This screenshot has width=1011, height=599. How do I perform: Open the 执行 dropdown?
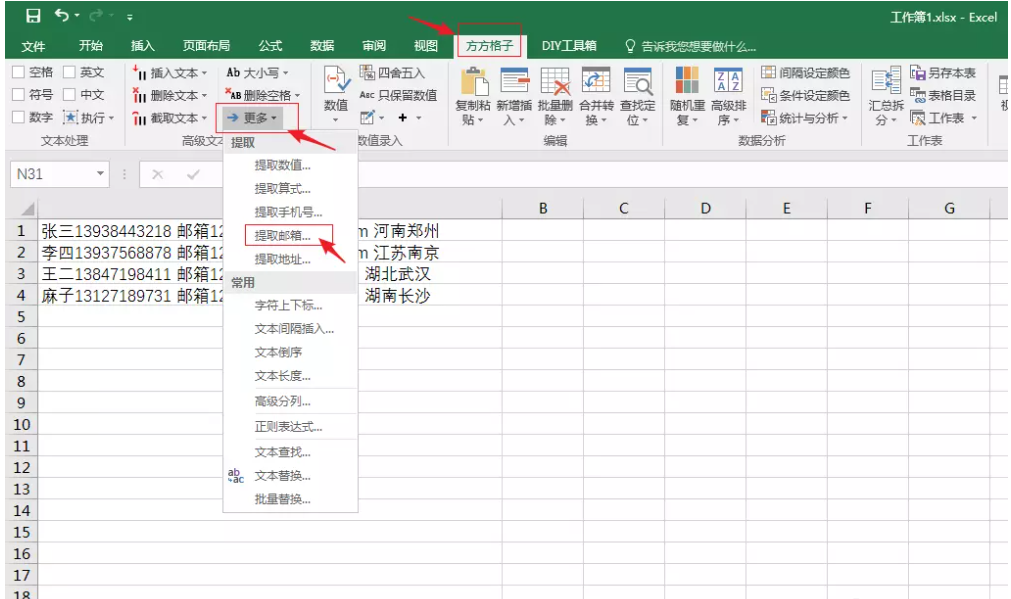(89, 118)
